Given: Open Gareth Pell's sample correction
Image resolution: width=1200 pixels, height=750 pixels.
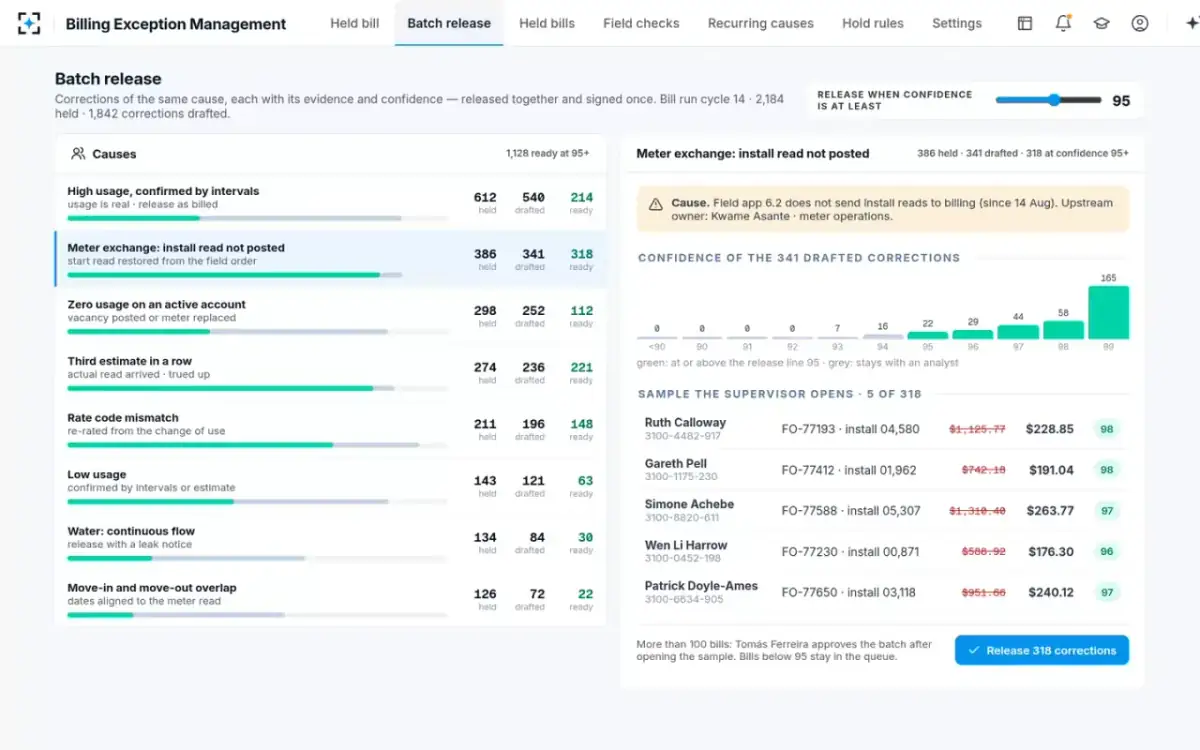Looking at the screenshot, I should (883, 470).
